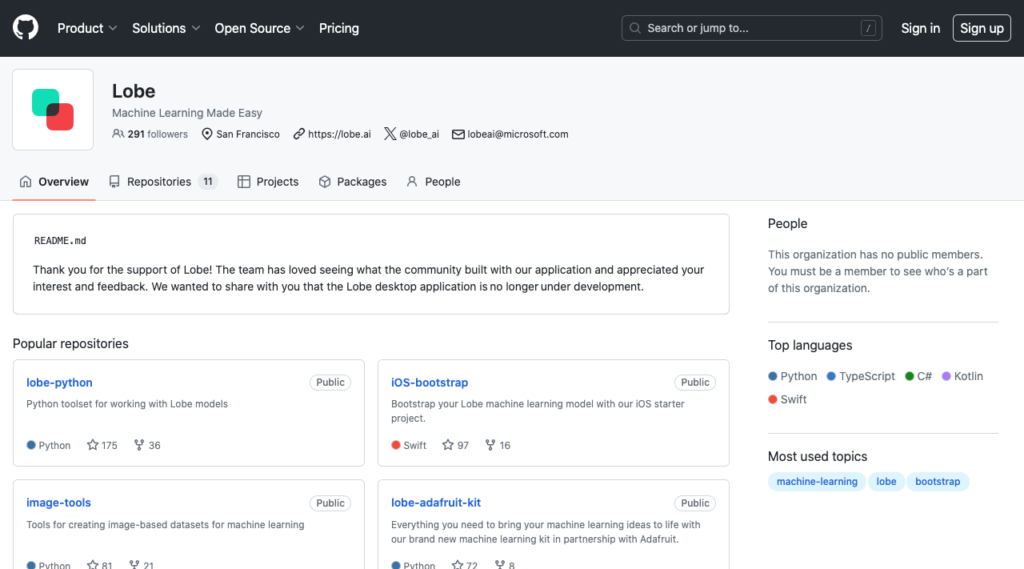
Task: Open the 175 stargazers of lobe-python
Action: (x=102, y=445)
